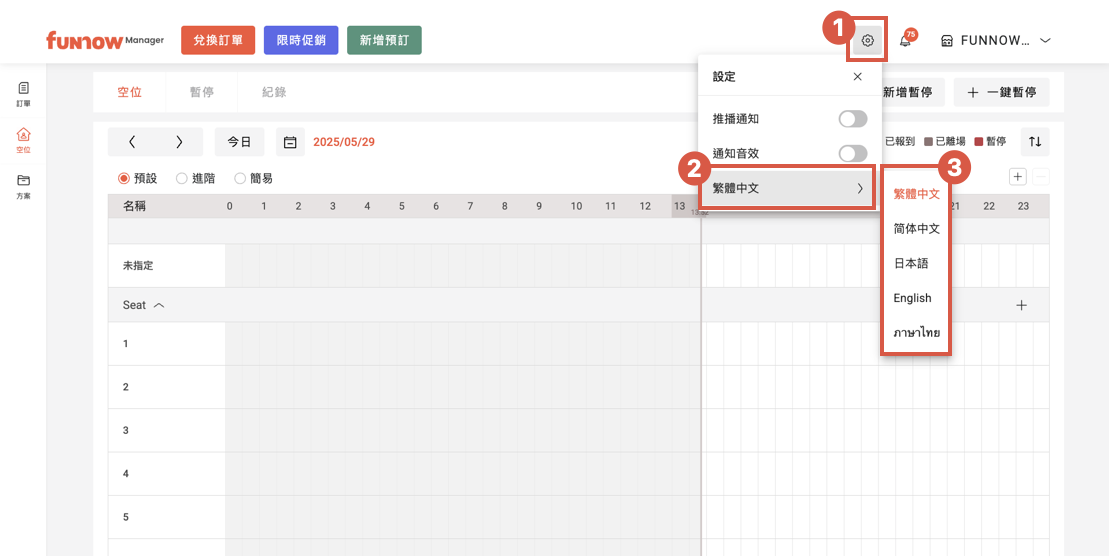This screenshot has height=556, width=1110.
Task: Toggle the 通知音效 switch
Action: tap(852, 153)
